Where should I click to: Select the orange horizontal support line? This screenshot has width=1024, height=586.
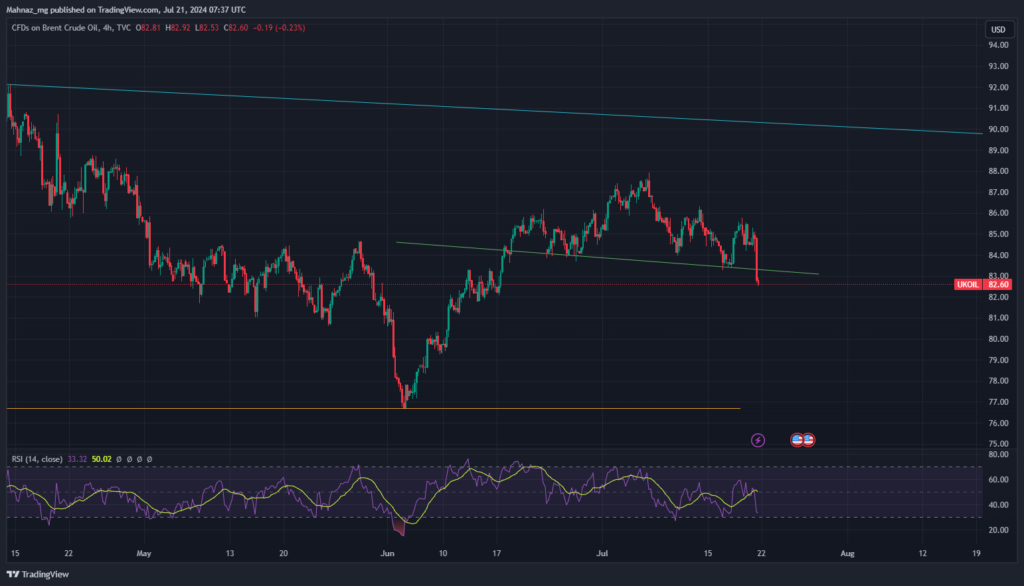pos(374,408)
